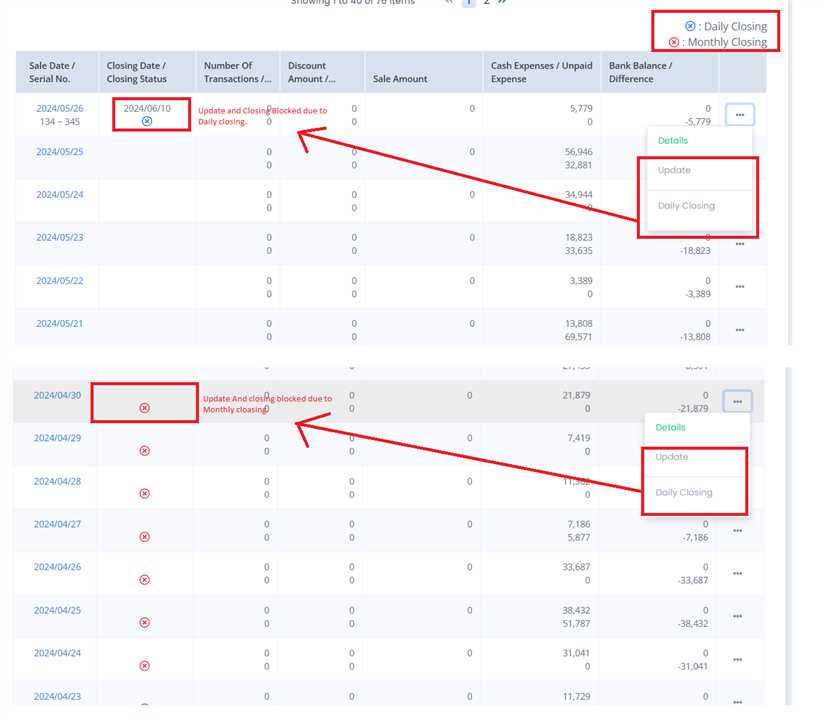The image size is (821, 720).
Task: Click the monthly closing icon in the 2024/04/29 row
Action: point(144,450)
